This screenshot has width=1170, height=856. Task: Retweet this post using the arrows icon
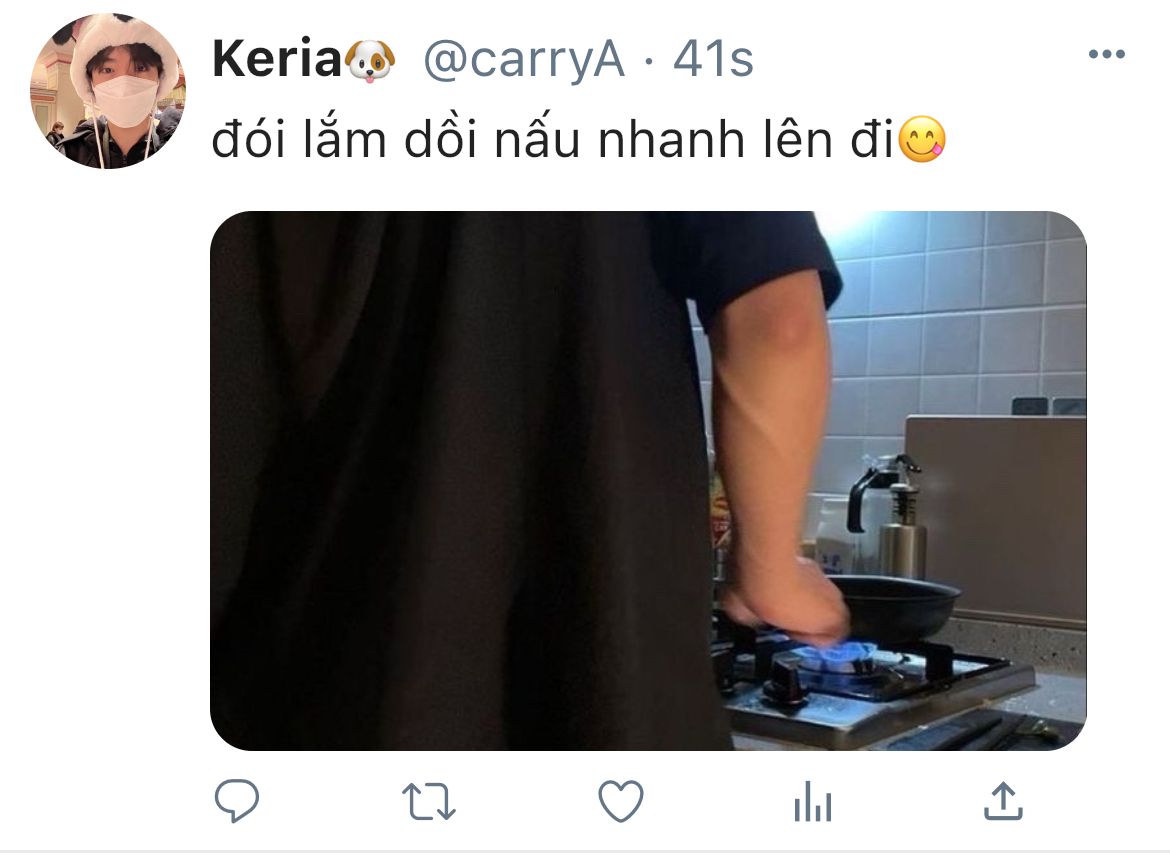(428, 802)
